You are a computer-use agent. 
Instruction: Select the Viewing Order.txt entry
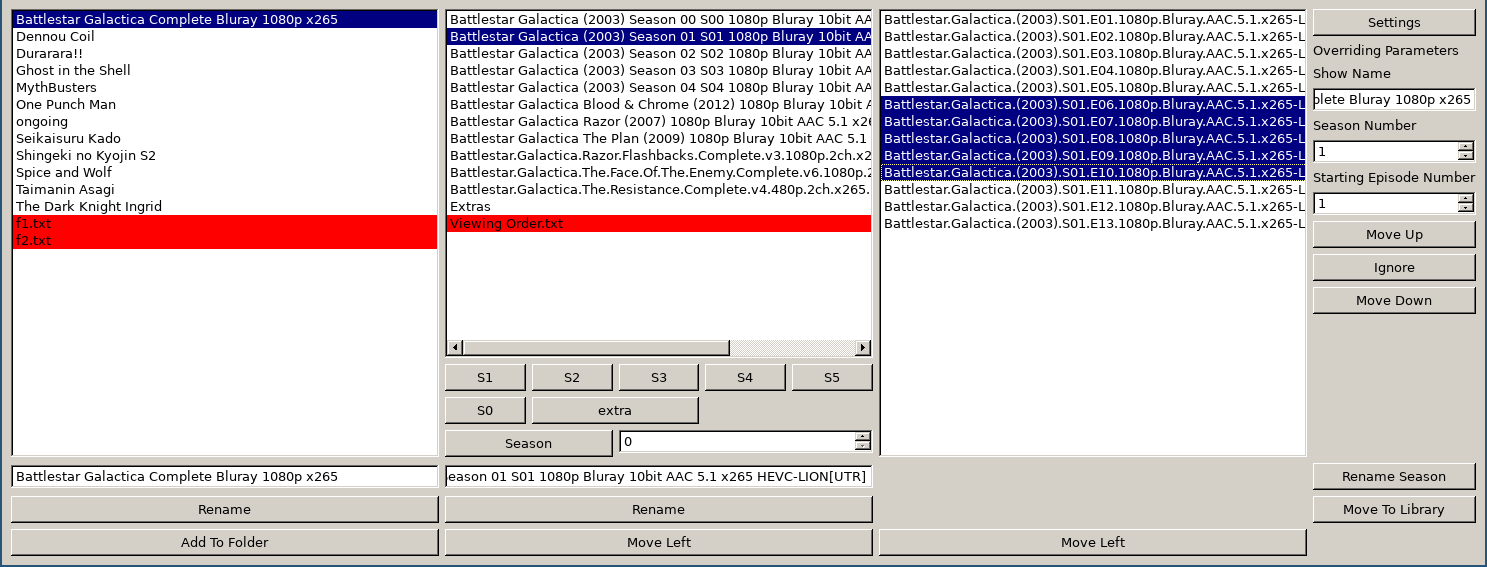(659, 223)
